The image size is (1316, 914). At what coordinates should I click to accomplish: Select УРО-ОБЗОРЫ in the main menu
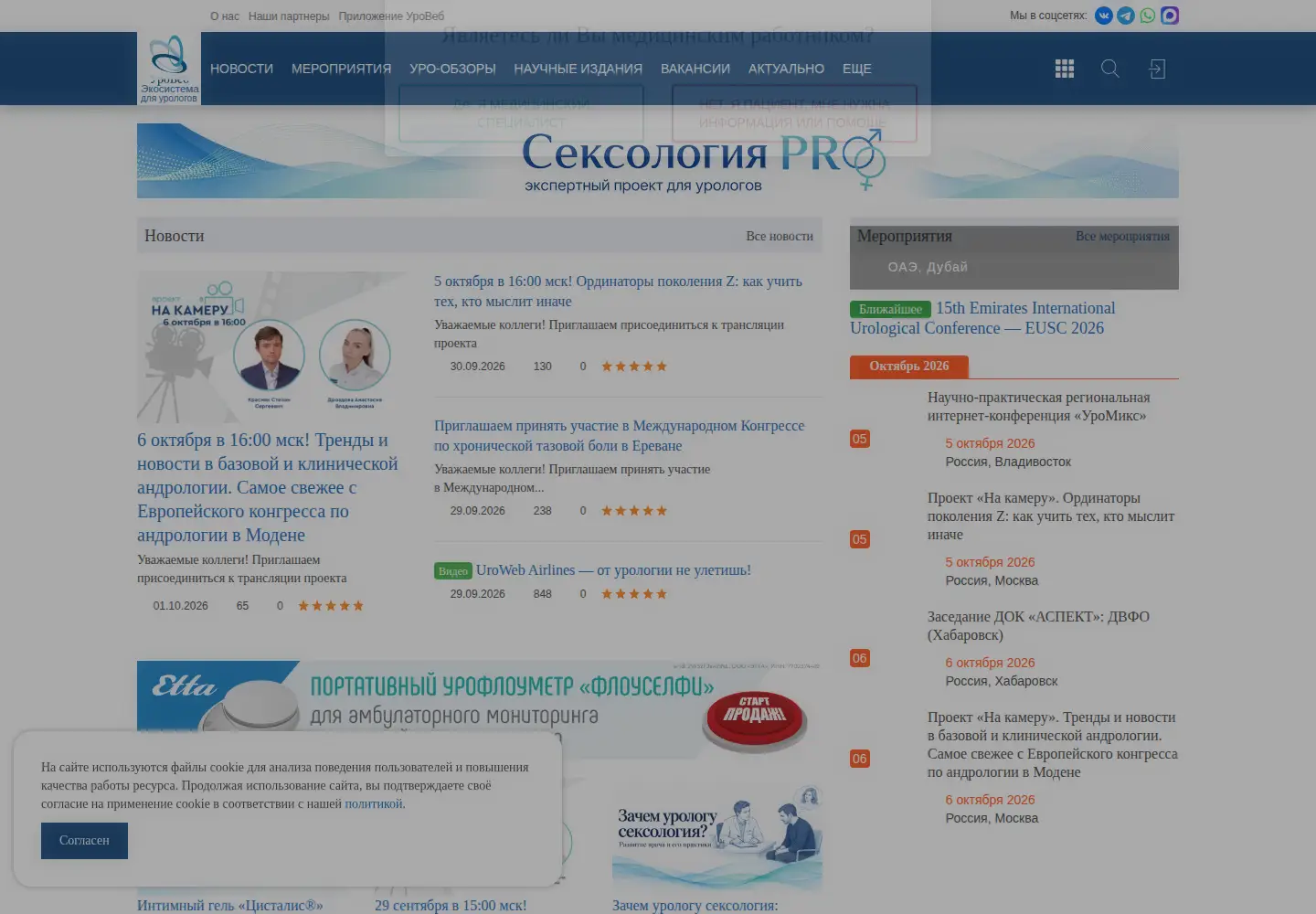point(452,69)
